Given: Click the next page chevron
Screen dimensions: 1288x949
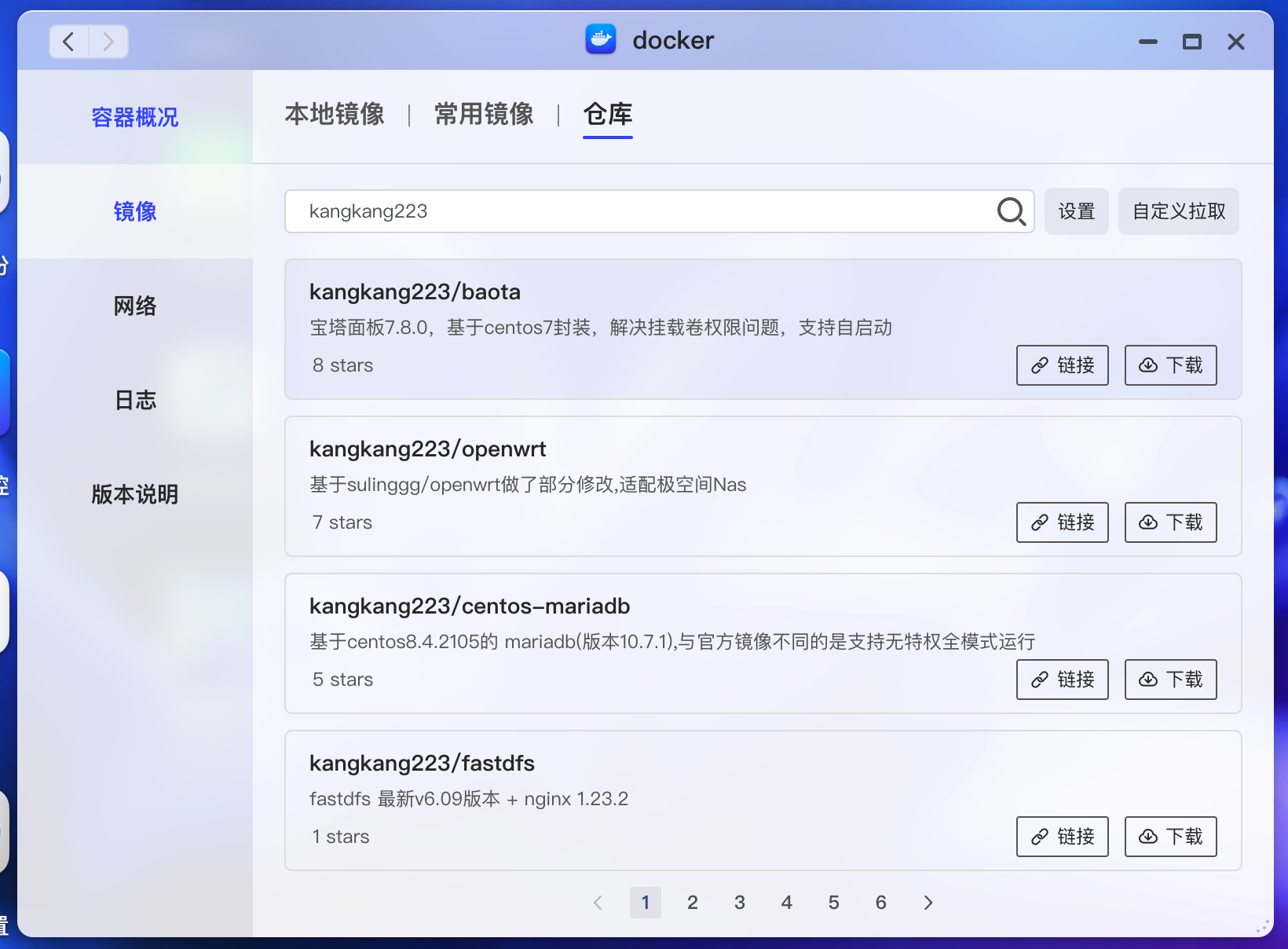Looking at the screenshot, I should click(x=928, y=903).
